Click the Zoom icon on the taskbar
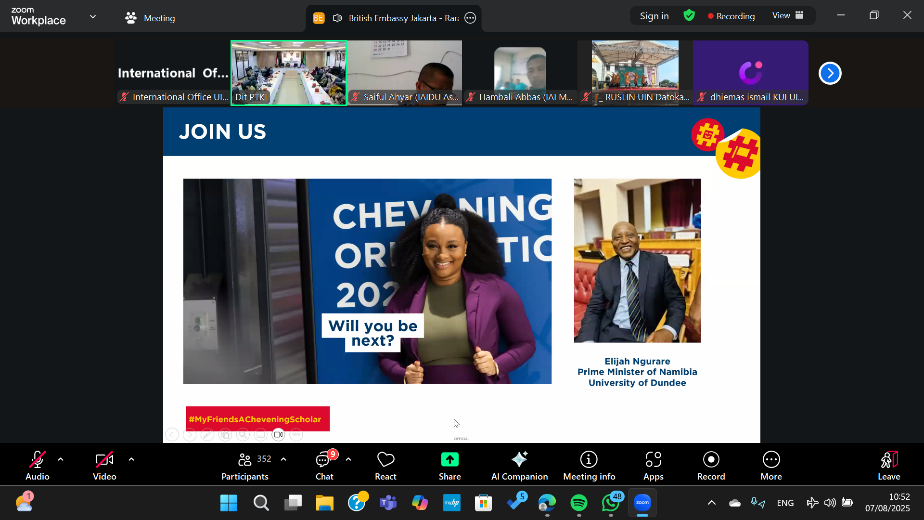Viewport: 924px width, 520px height. [642, 503]
